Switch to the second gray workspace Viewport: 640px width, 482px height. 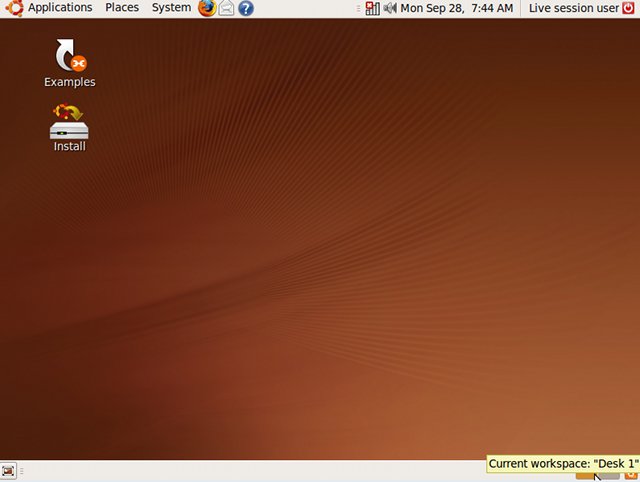coord(609,476)
